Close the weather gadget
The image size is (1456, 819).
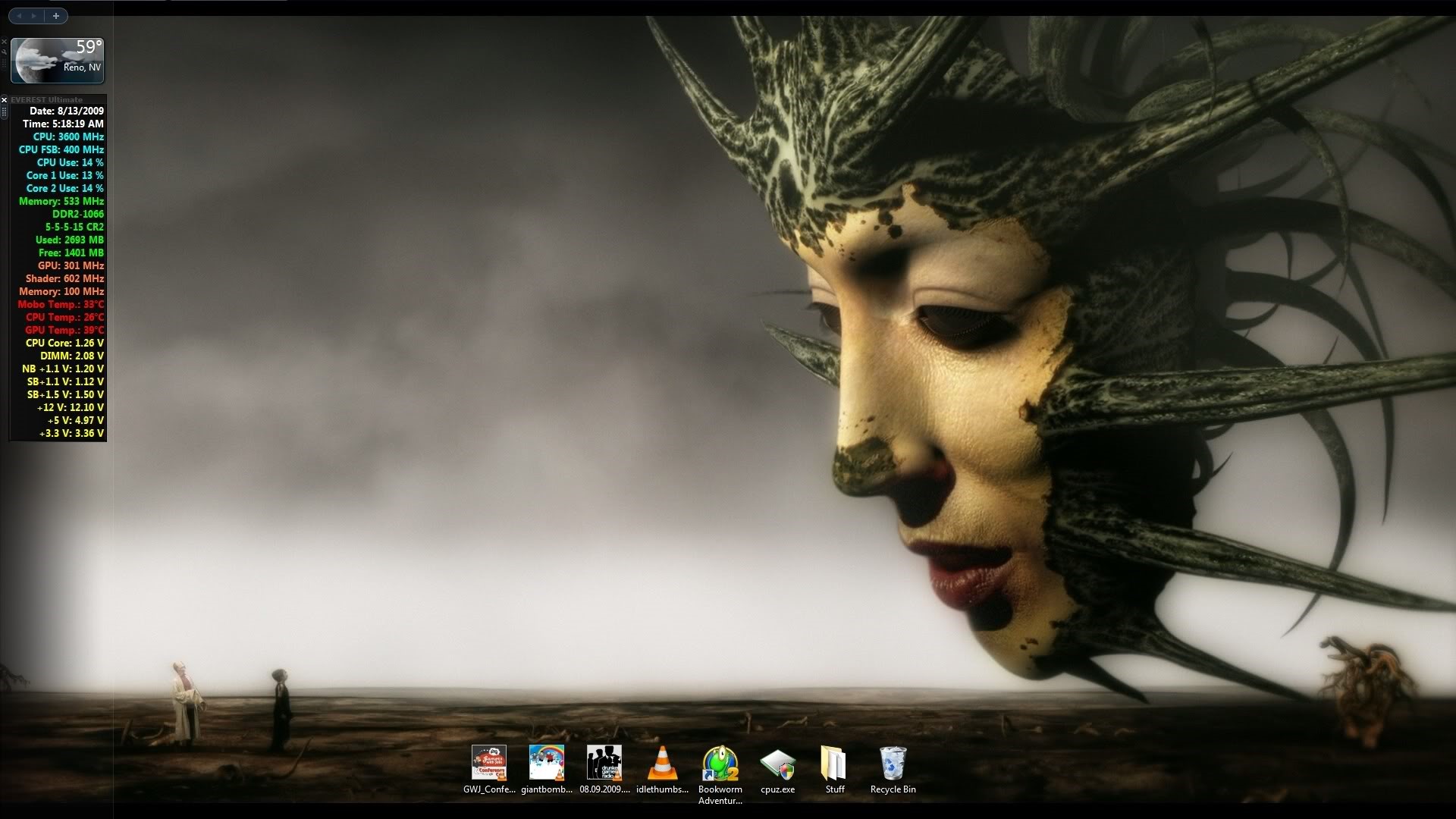click(x=5, y=42)
